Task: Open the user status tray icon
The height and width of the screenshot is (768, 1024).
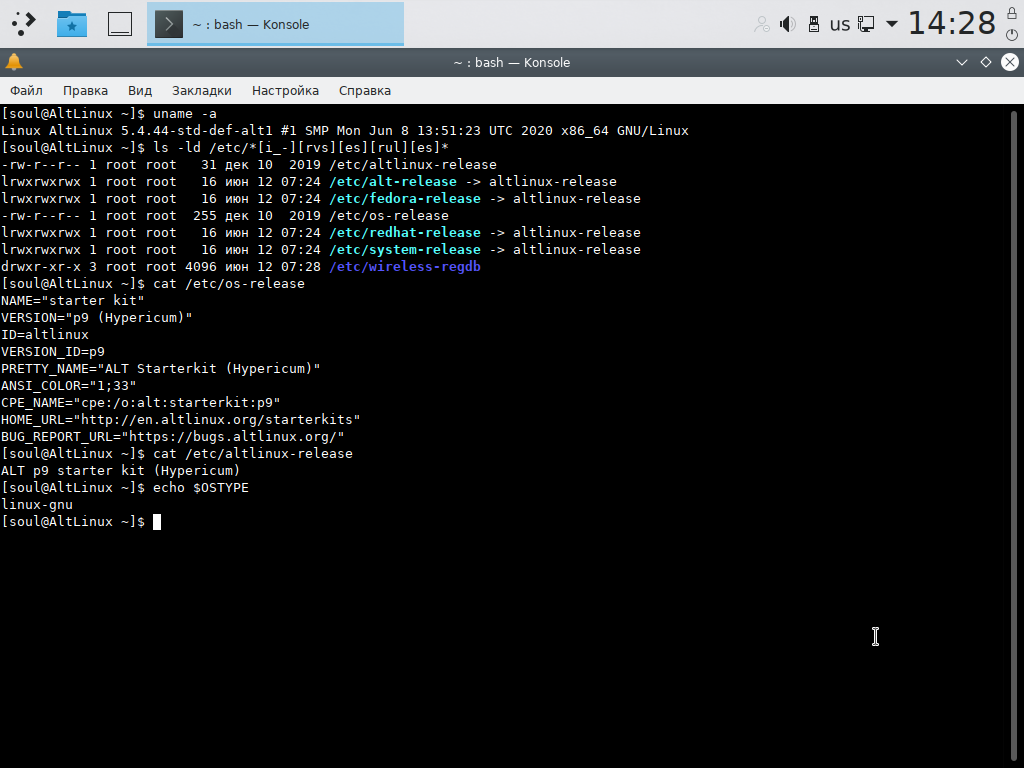Action: point(761,24)
